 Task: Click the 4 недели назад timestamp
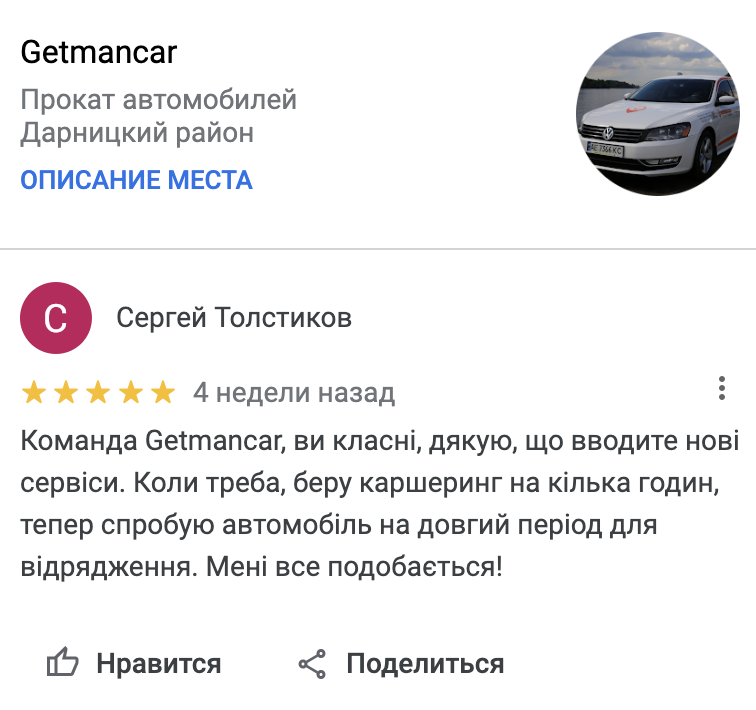294,393
